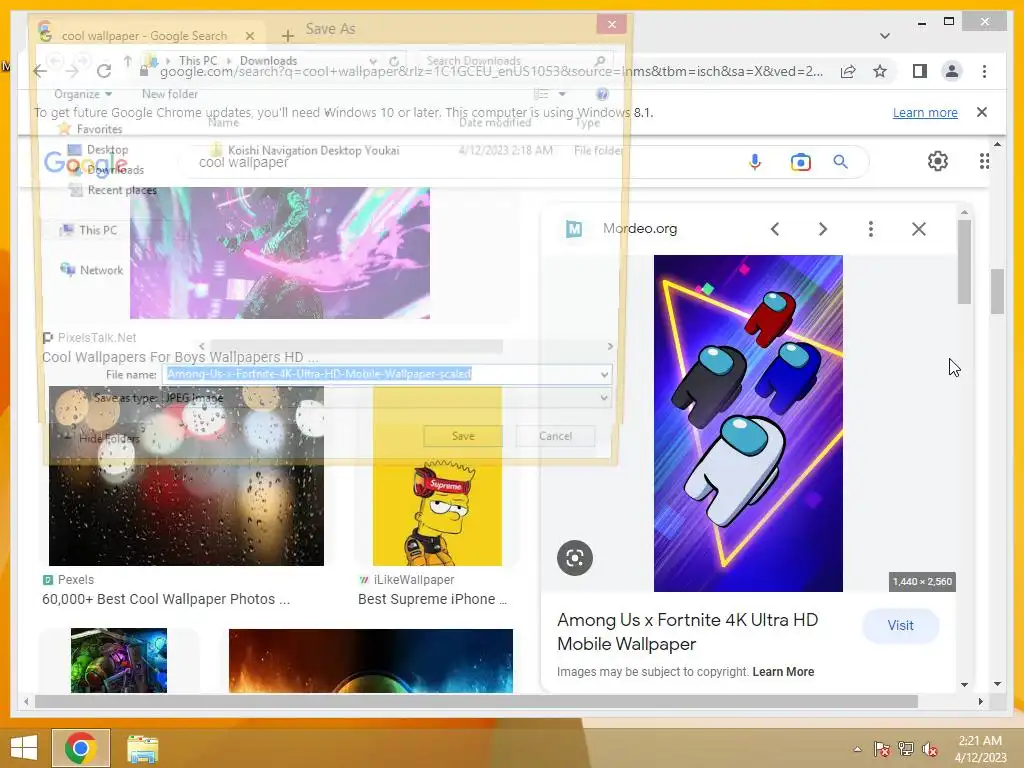Screen dimensions: 1024x768
Task: Click the Chrome address bar URL
Action: (x=491, y=71)
